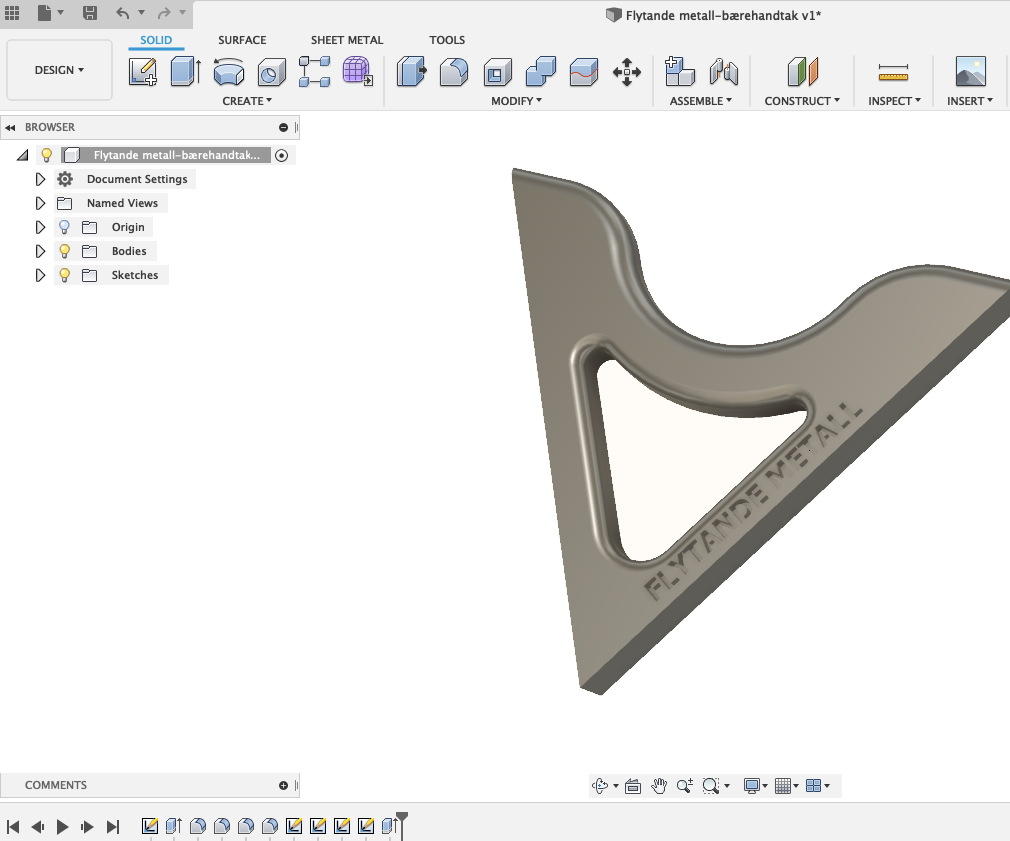Open the data panel grid icon
This screenshot has width=1010, height=841.
[12, 12]
